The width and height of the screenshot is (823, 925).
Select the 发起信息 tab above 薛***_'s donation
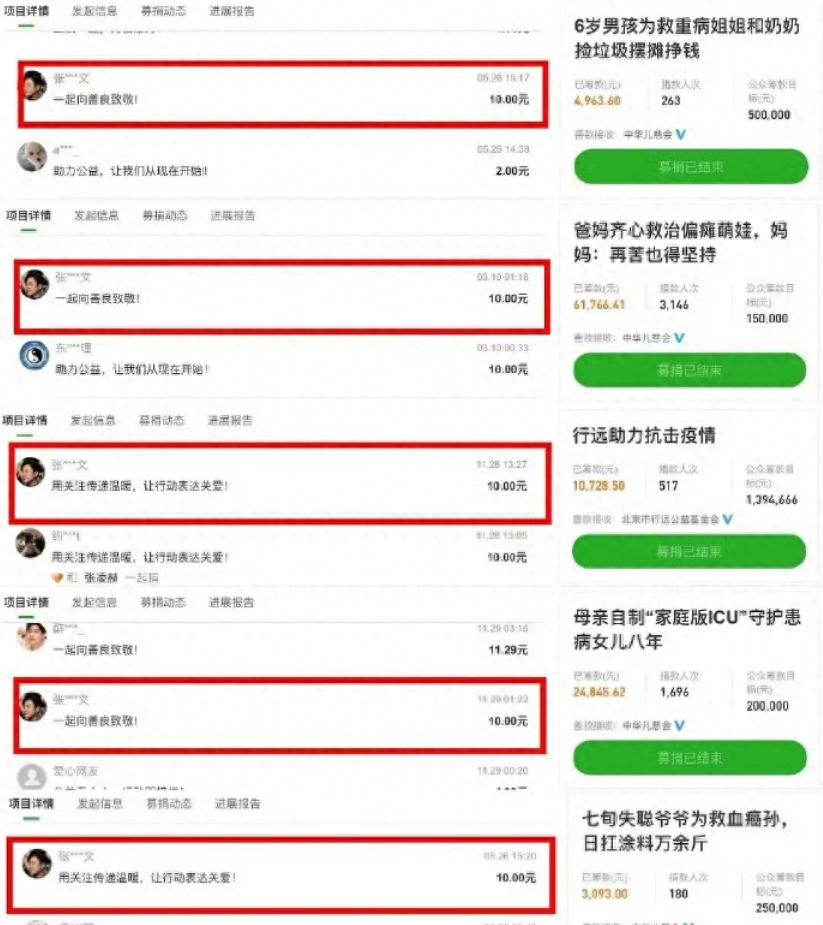tap(94, 602)
